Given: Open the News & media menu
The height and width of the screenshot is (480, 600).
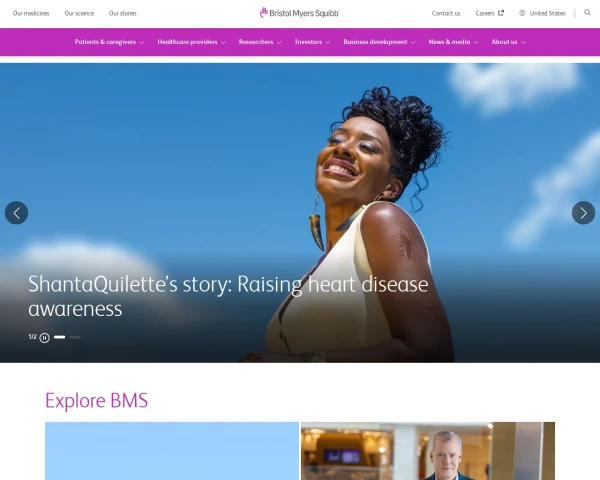Looking at the screenshot, I should [x=453, y=42].
